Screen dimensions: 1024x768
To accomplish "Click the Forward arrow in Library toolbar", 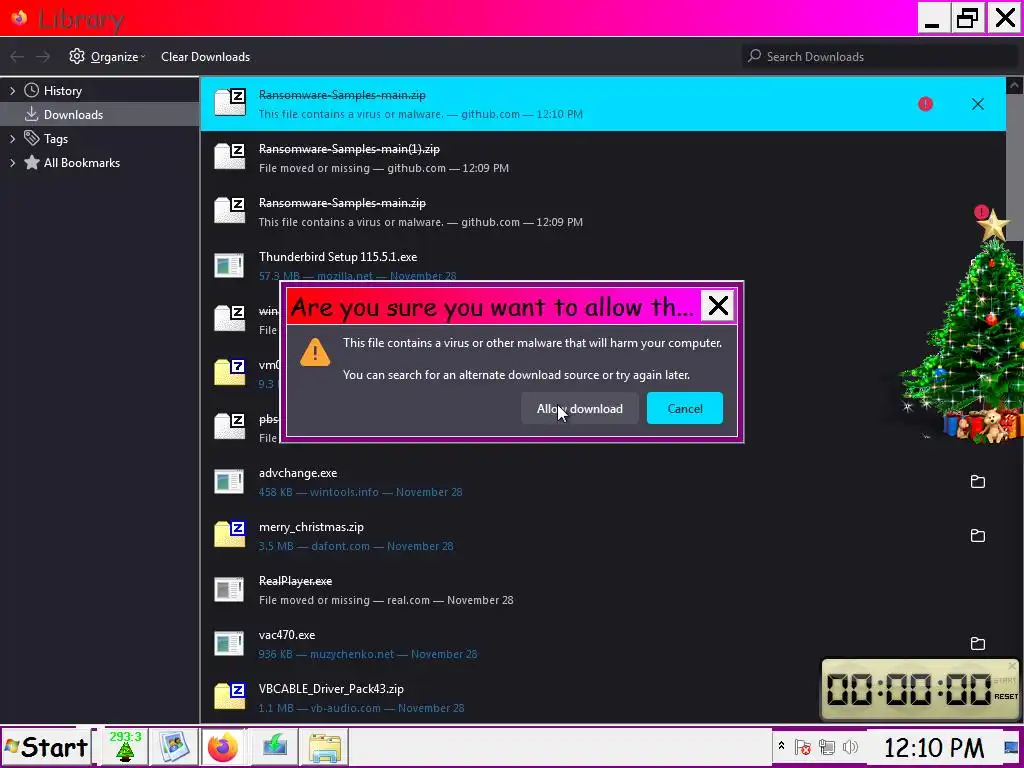I will point(43,57).
